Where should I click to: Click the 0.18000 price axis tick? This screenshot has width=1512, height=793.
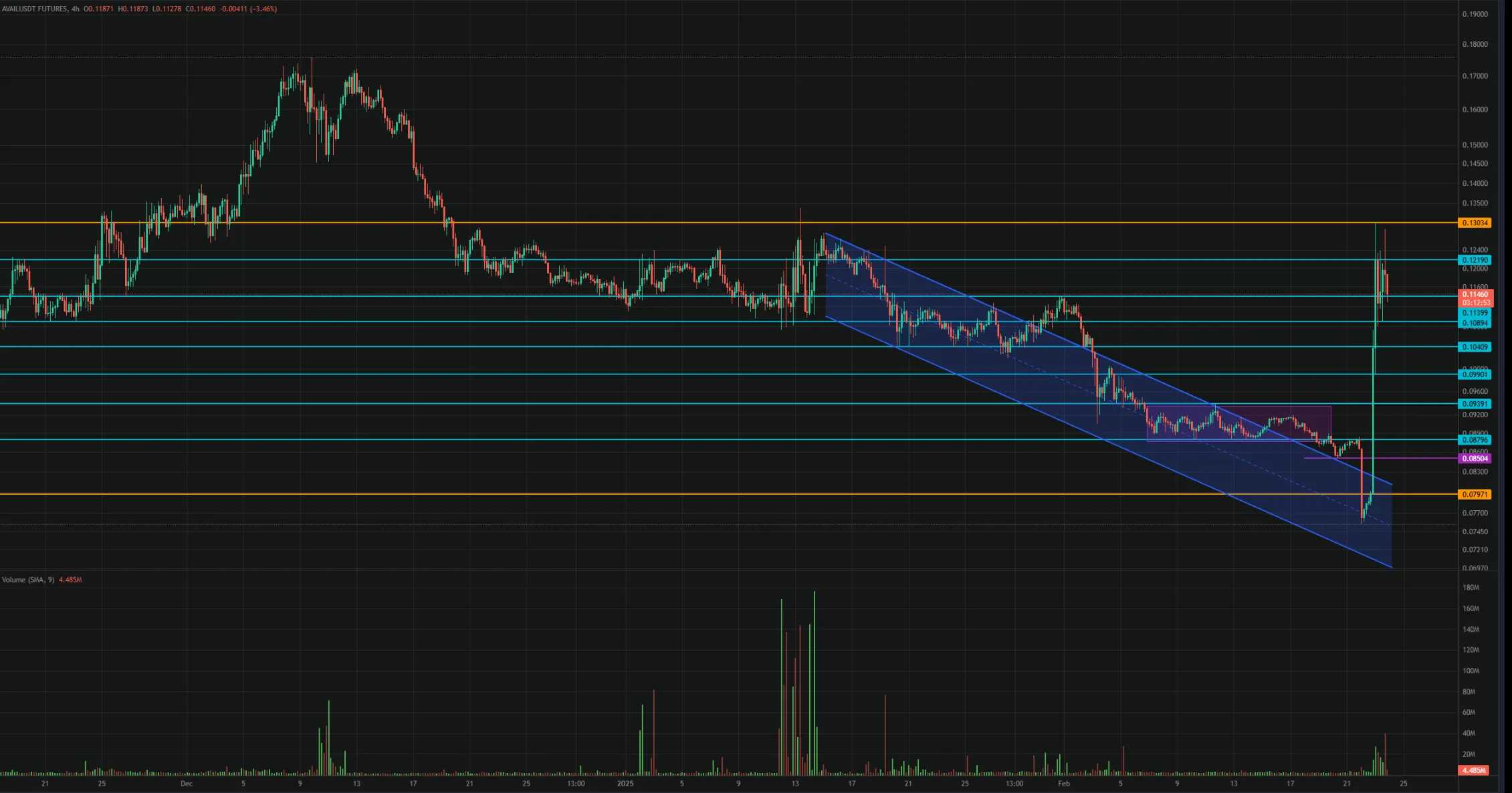point(1475,44)
